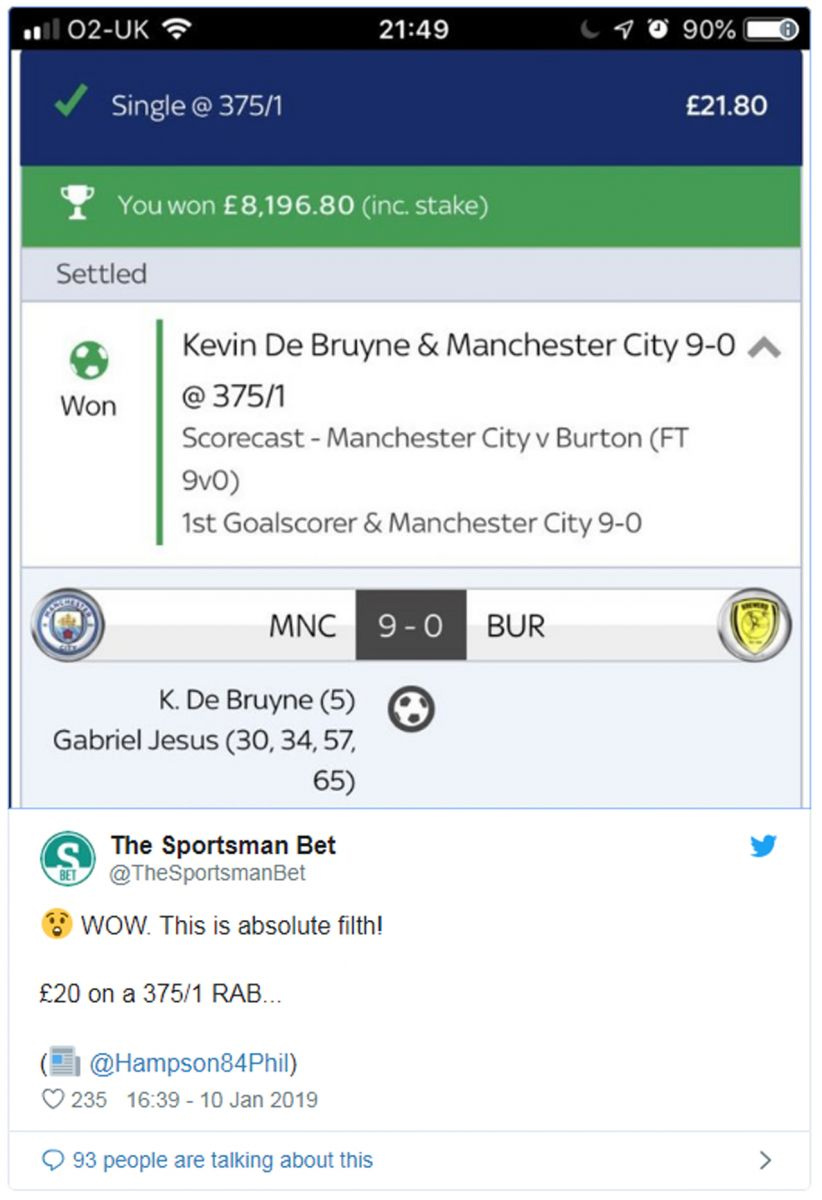Click the speech bubble replies icon
Viewport: 822px width, 1200px height.
(53, 1160)
